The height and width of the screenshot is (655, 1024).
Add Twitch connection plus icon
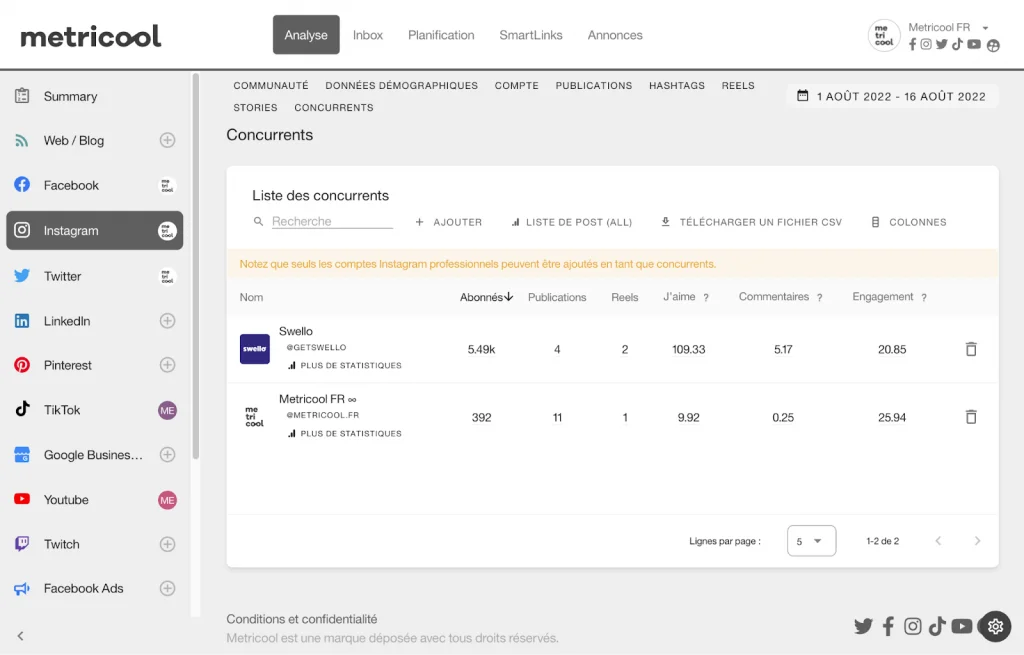click(167, 544)
